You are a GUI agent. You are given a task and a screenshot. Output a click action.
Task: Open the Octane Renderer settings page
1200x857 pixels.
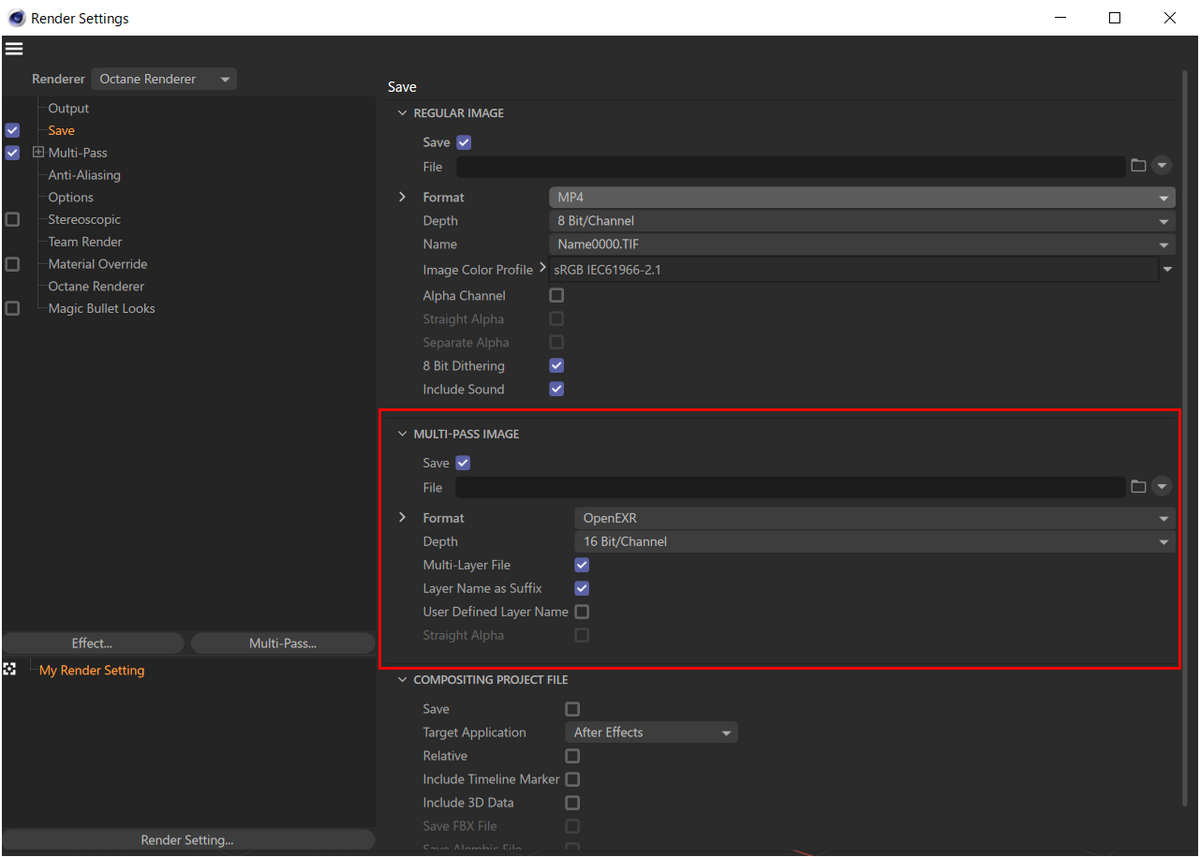[x=95, y=285]
